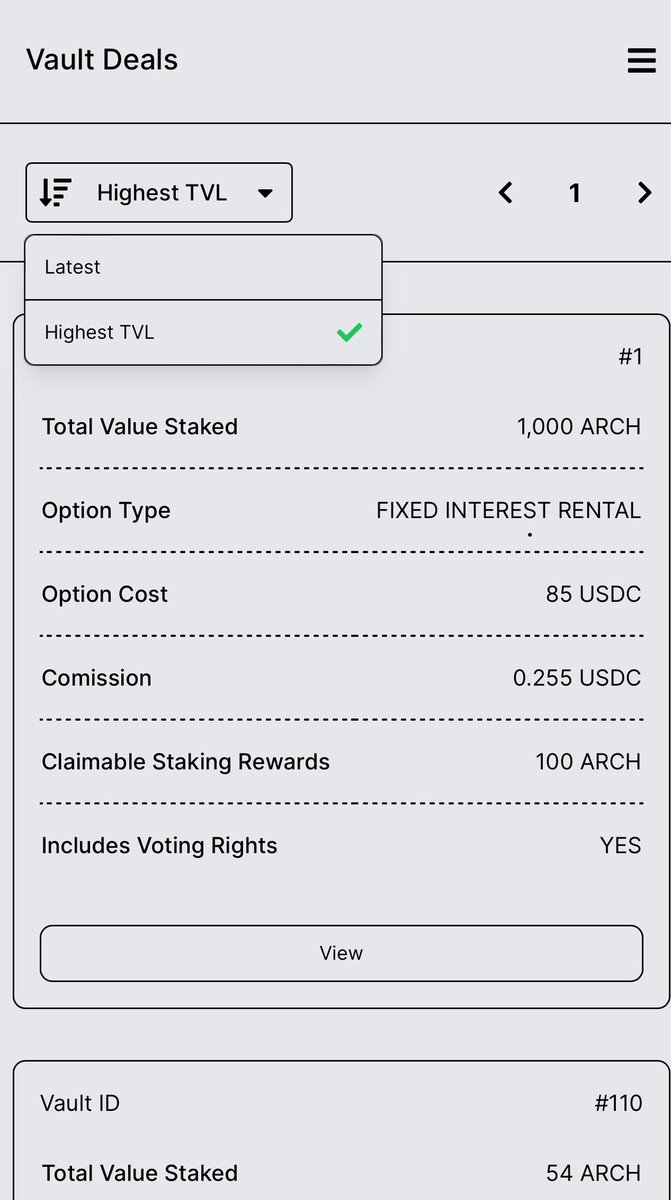Collapse the Highest TVL dropdown caret

(265, 193)
